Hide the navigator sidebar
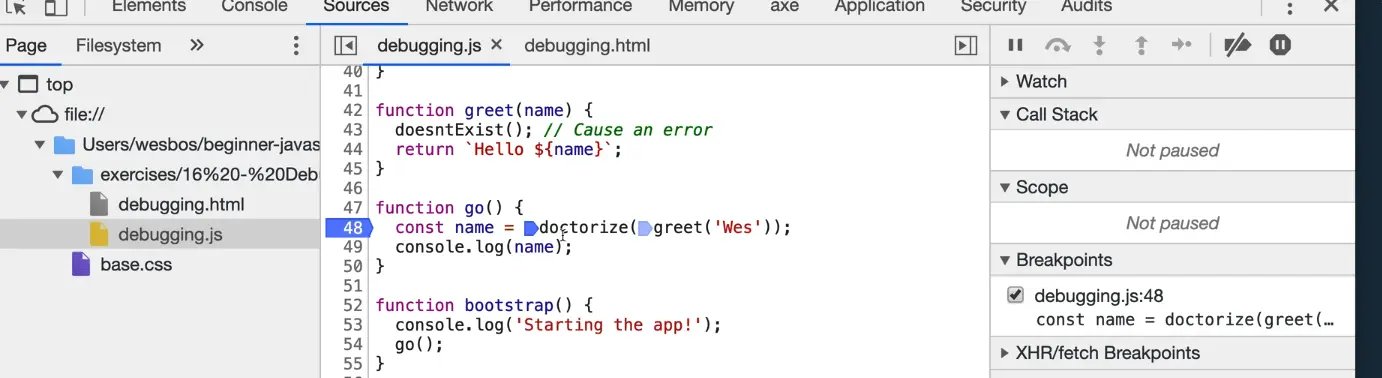The height and width of the screenshot is (378, 1382). (x=345, y=45)
